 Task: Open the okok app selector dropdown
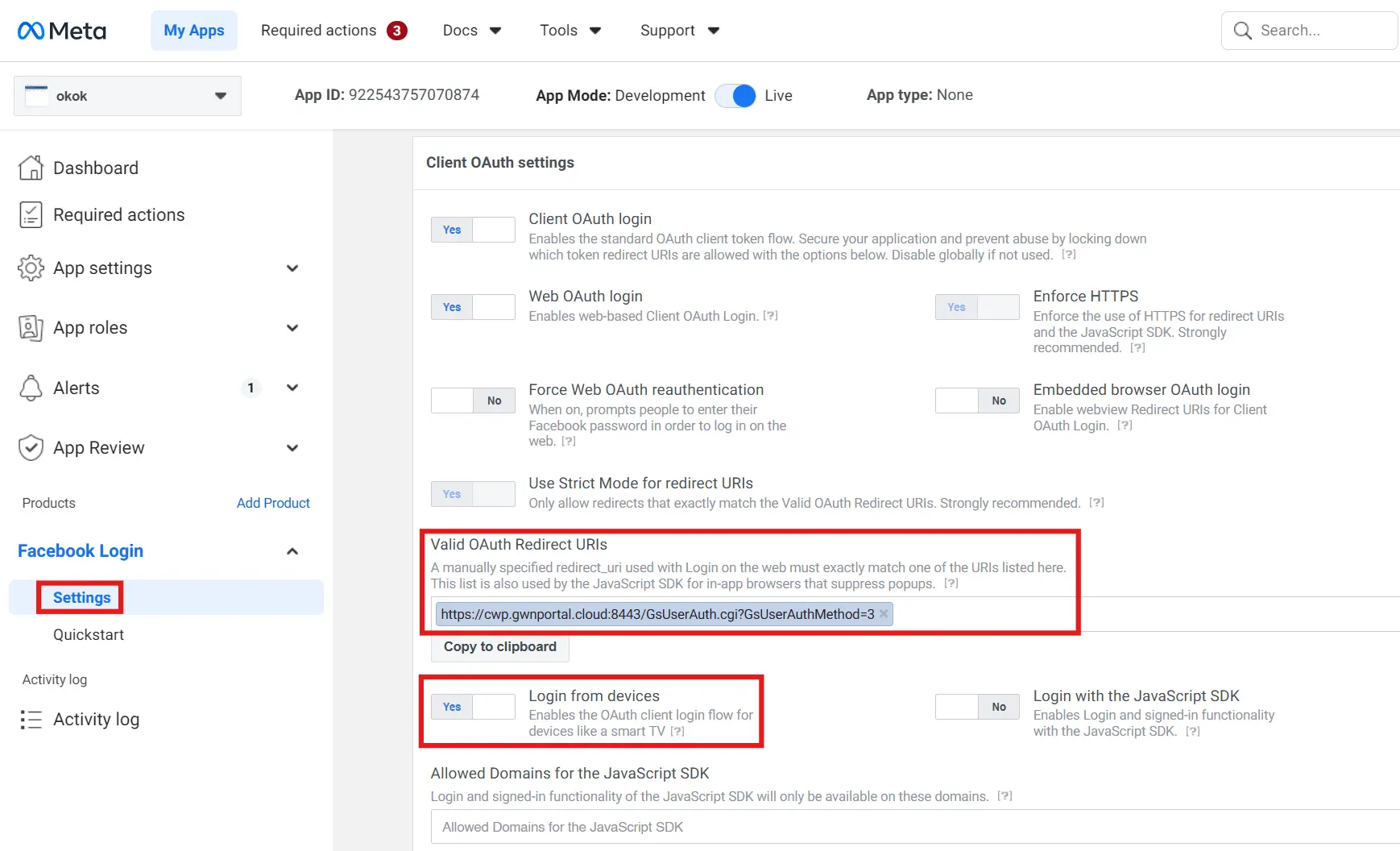tap(127, 96)
